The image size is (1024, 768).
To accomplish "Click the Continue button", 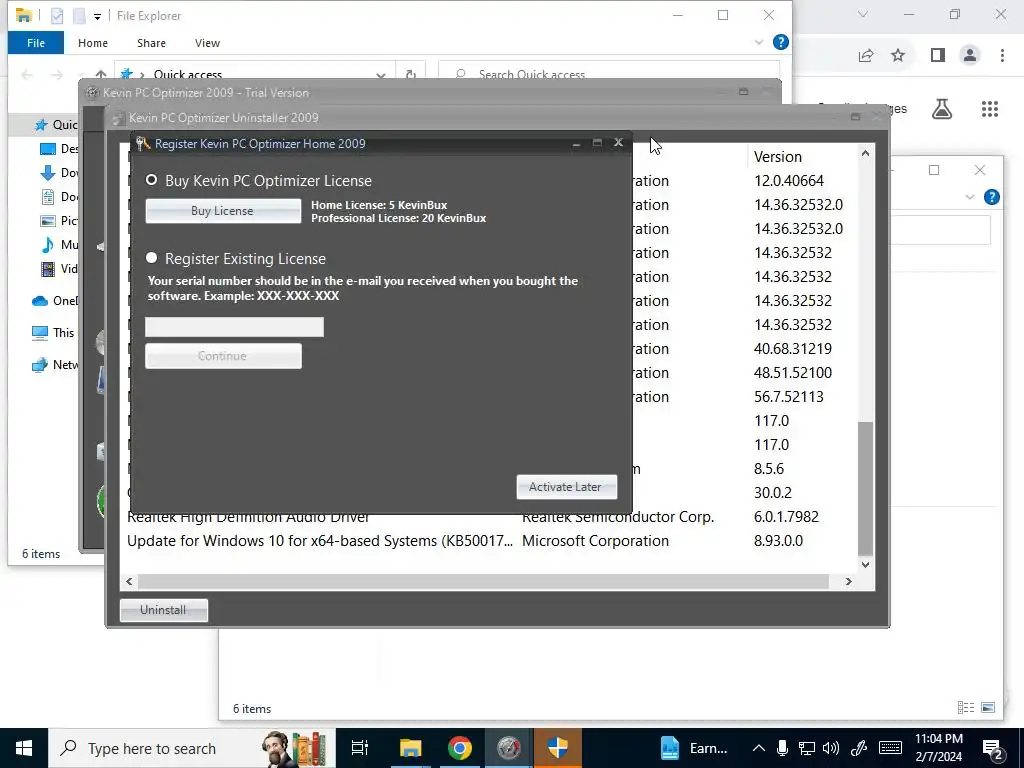I will click(223, 356).
